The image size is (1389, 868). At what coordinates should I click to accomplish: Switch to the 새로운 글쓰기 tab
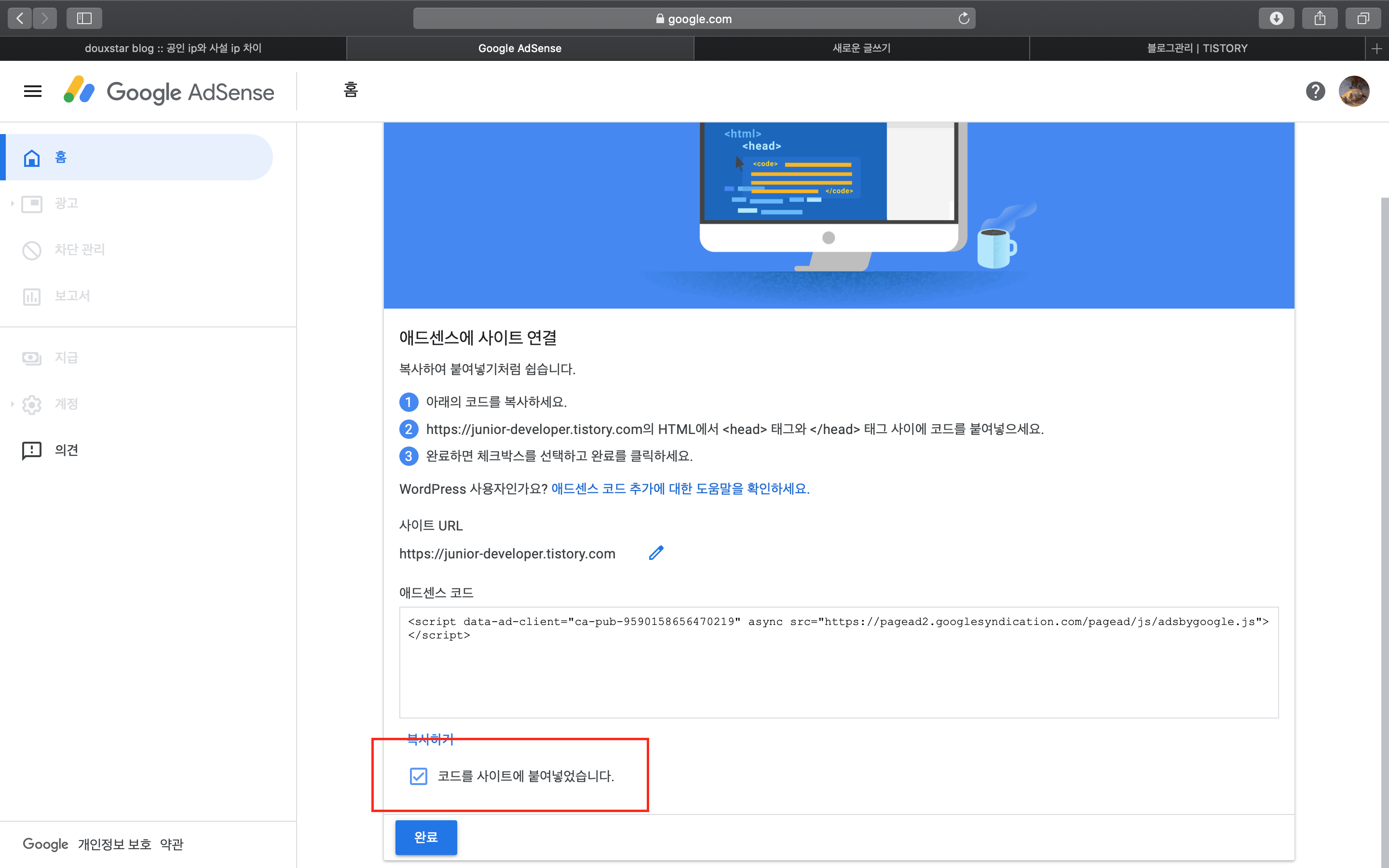[861, 48]
